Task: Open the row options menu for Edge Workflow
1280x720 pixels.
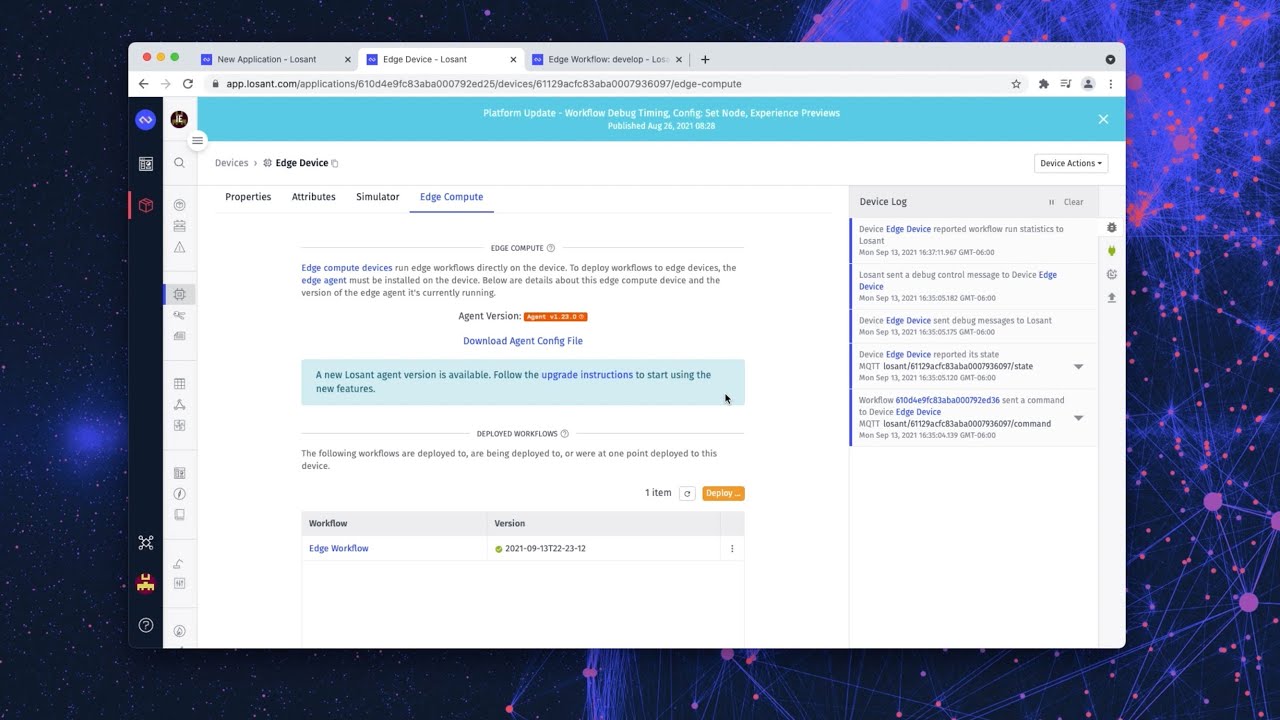Action: click(732, 548)
